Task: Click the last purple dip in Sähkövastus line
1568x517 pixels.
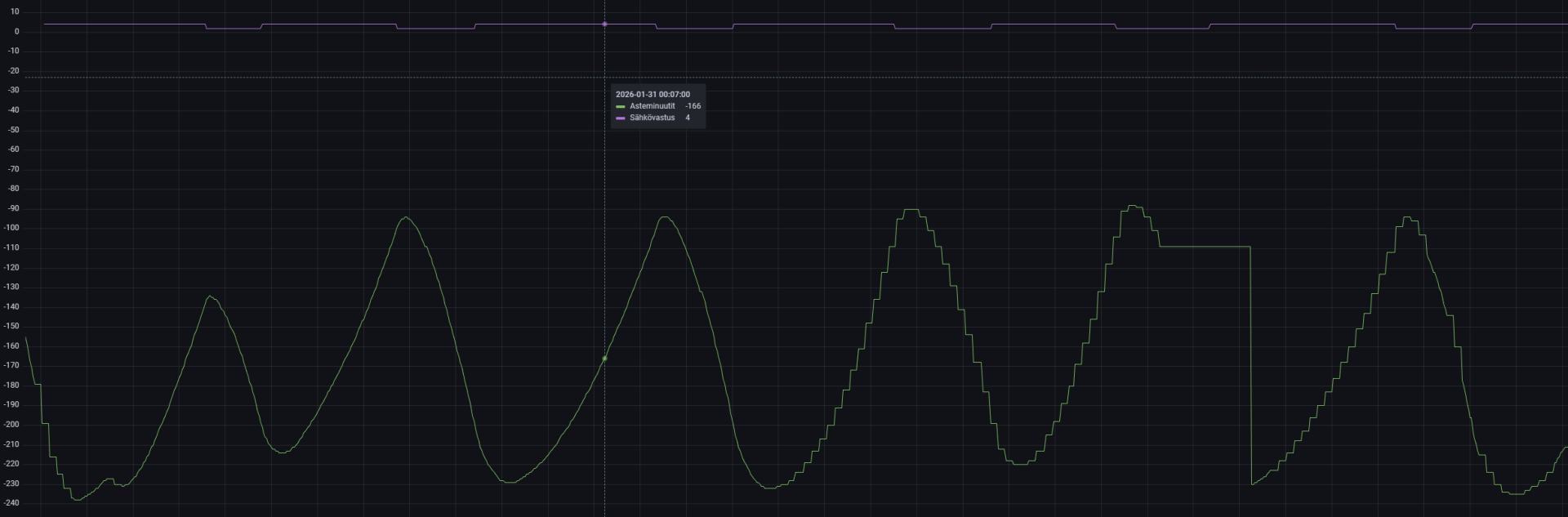Action: 1433,29
